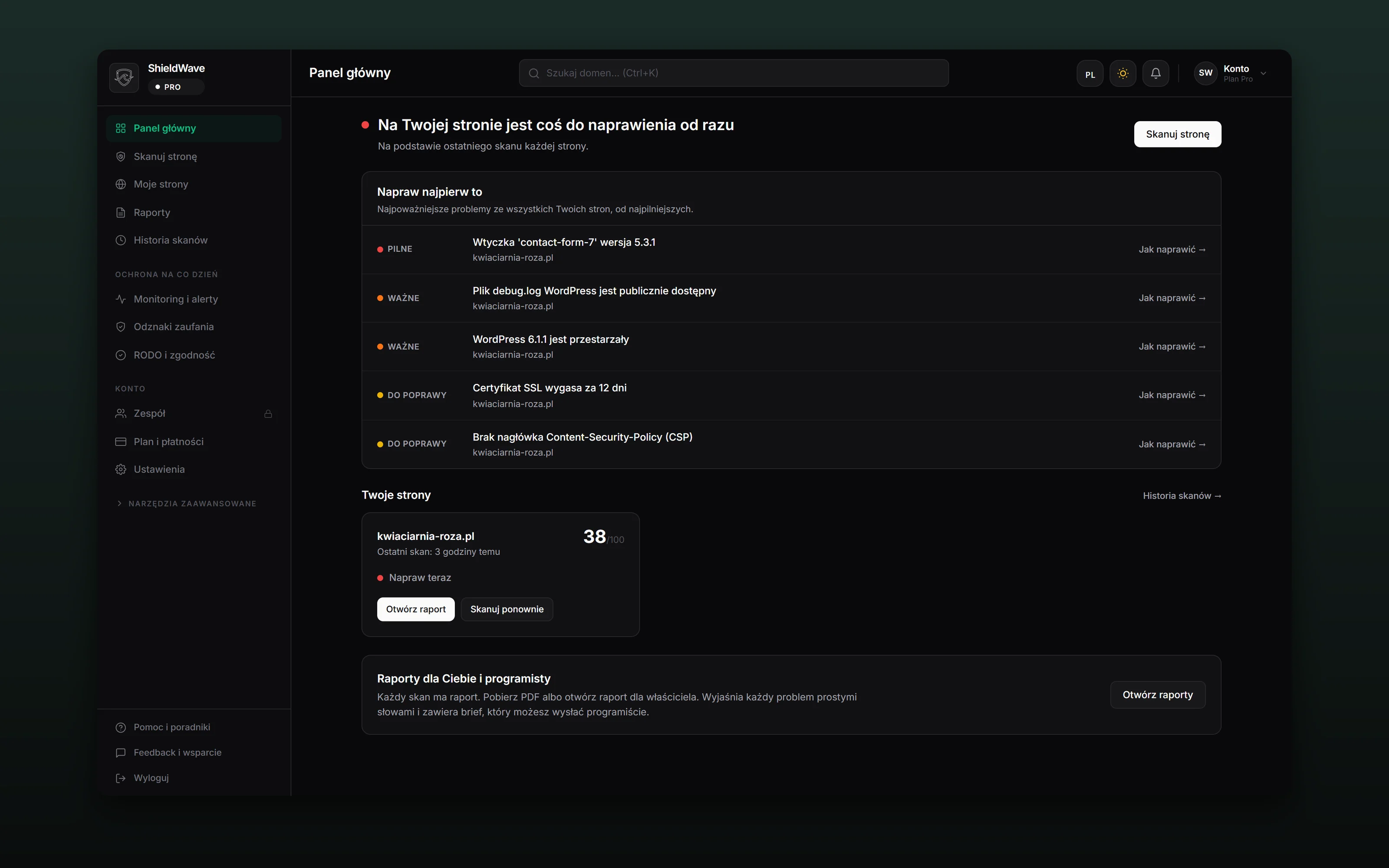Click the Otwórz raporty button
Screen dimensions: 1389x868
coord(1158,695)
